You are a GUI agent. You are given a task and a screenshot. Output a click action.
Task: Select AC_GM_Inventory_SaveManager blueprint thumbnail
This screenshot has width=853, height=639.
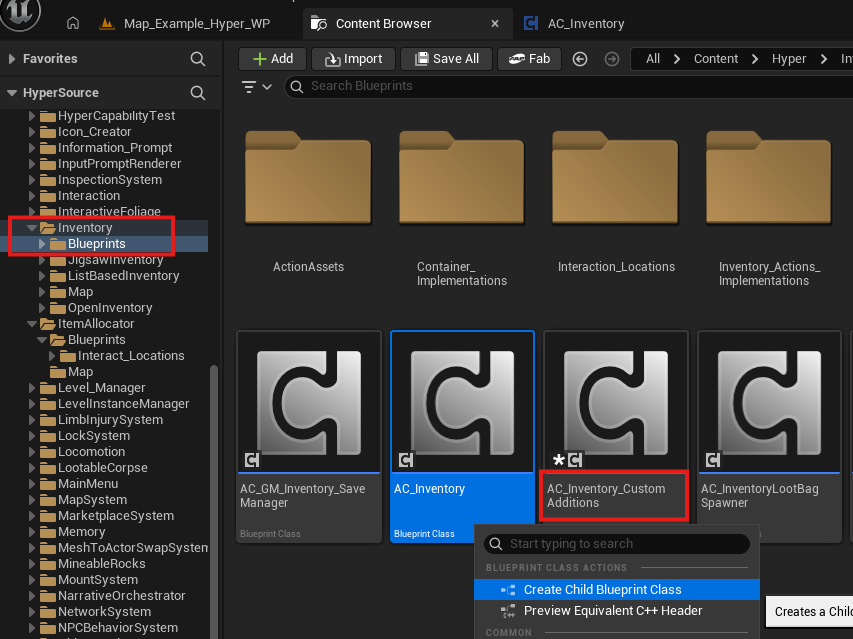(308, 401)
